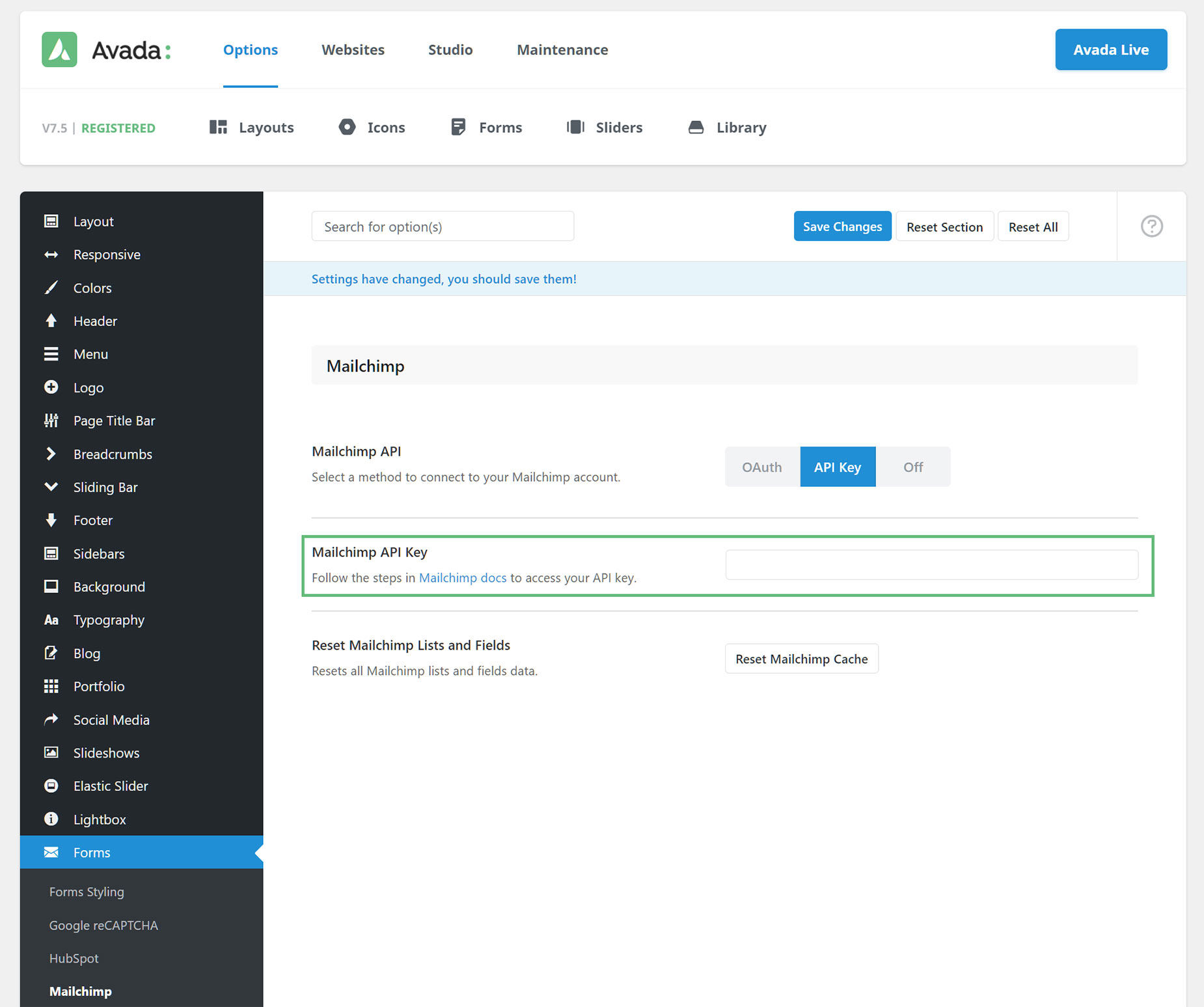Click the Responsive arrows icon
The width and height of the screenshot is (1204, 1007).
(51, 255)
